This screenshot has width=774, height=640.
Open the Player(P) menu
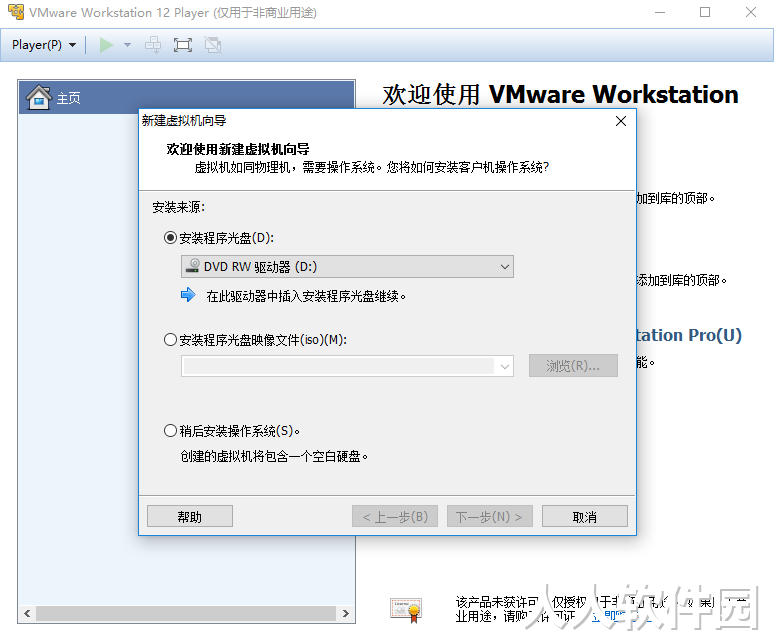coord(43,45)
